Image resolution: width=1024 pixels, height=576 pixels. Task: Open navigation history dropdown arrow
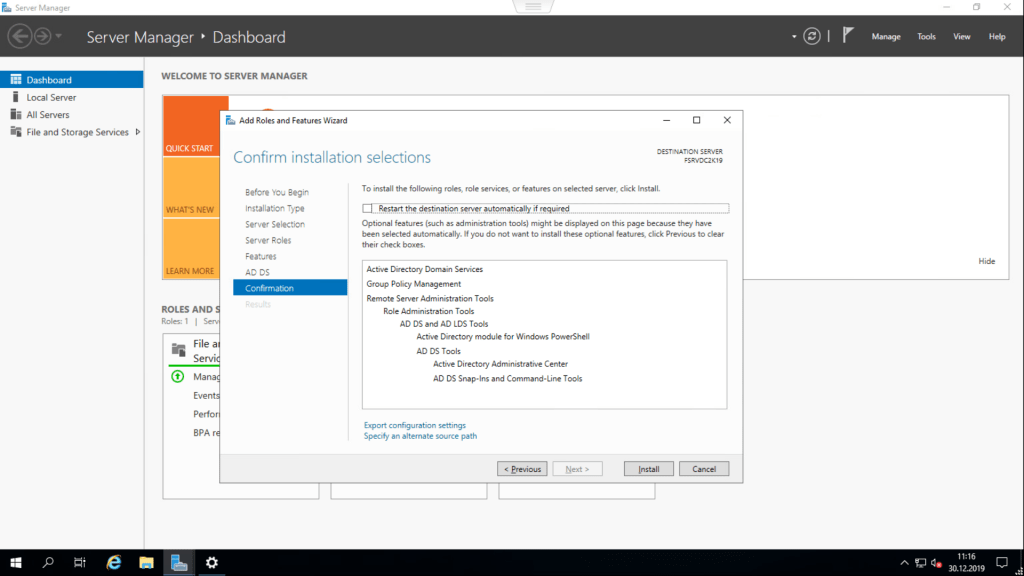59,37
